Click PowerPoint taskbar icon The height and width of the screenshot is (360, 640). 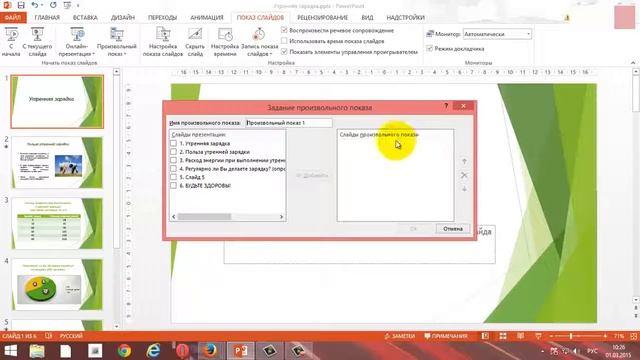pyautogui.click(x=240, y=351)
